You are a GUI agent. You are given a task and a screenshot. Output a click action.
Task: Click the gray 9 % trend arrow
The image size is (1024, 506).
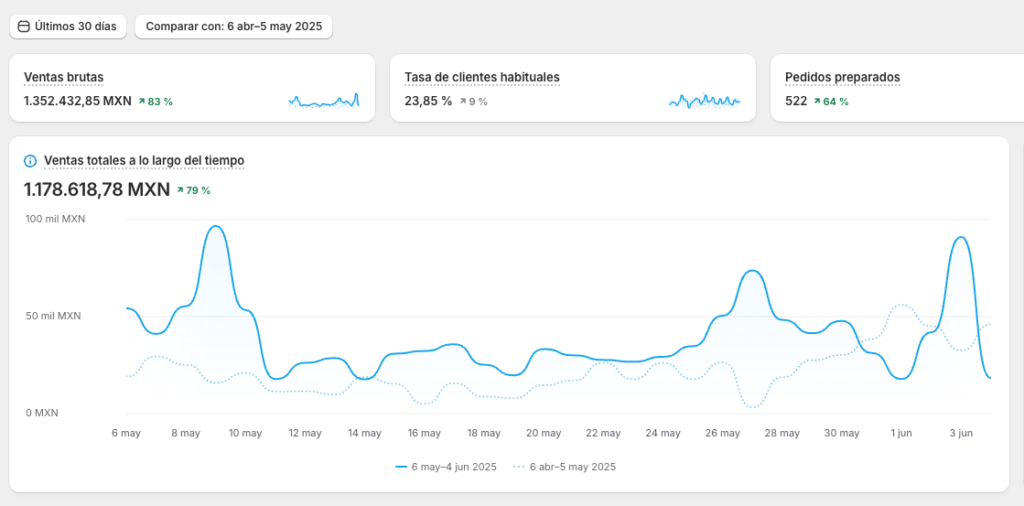point(463,102)
